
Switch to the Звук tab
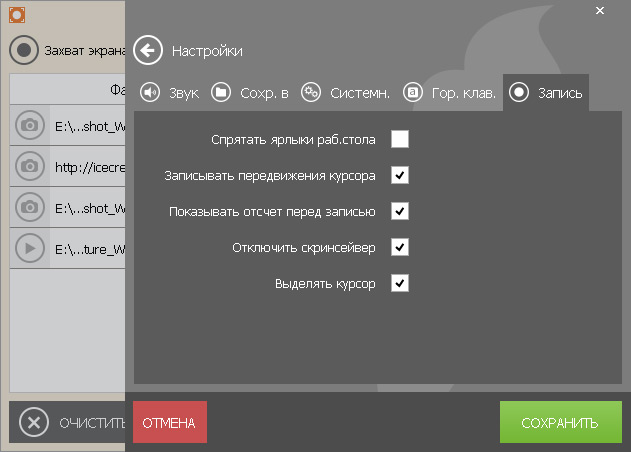170,93
